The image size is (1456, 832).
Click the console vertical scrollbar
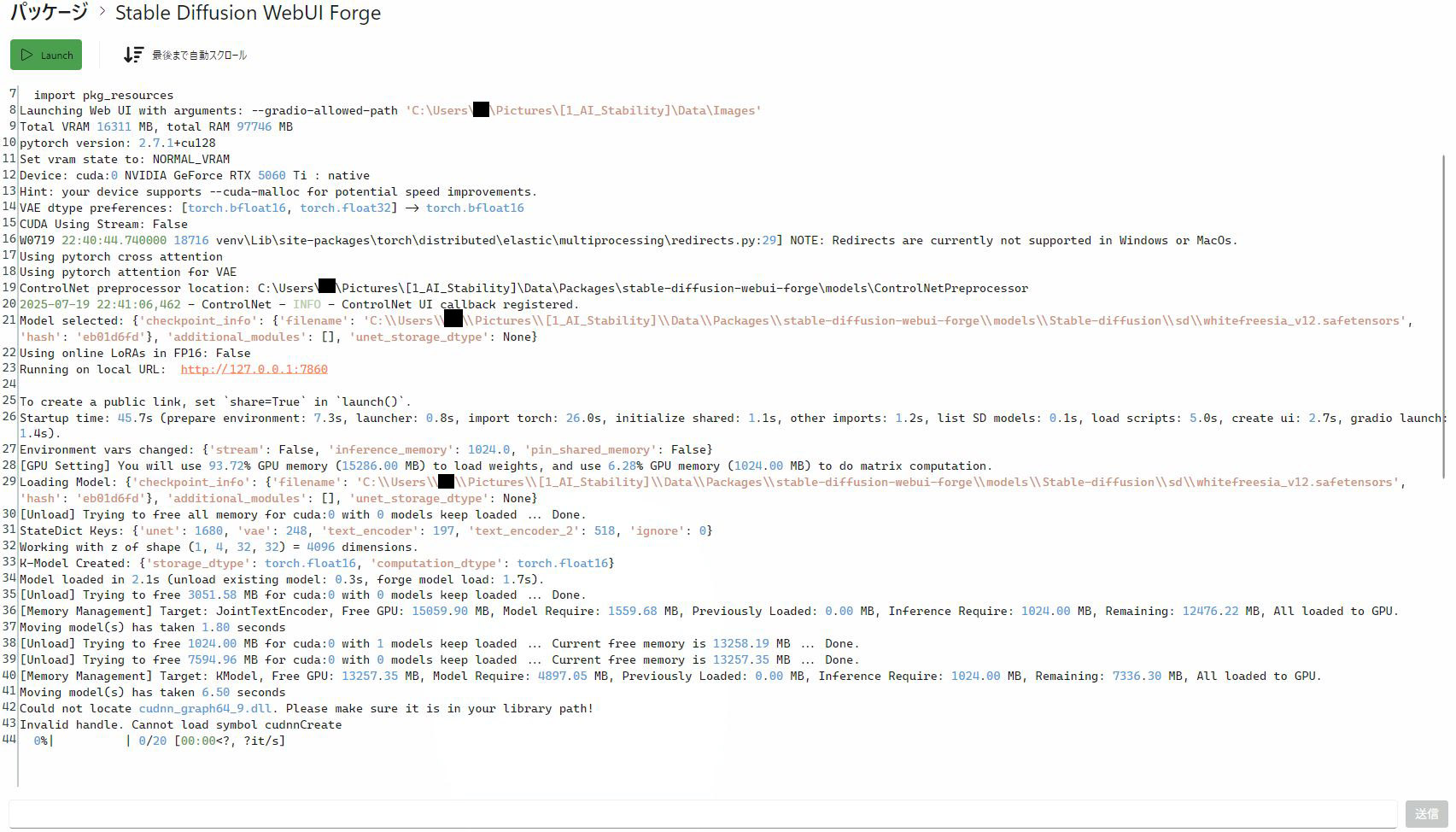pyautogui.click(x=1444, y=316)
